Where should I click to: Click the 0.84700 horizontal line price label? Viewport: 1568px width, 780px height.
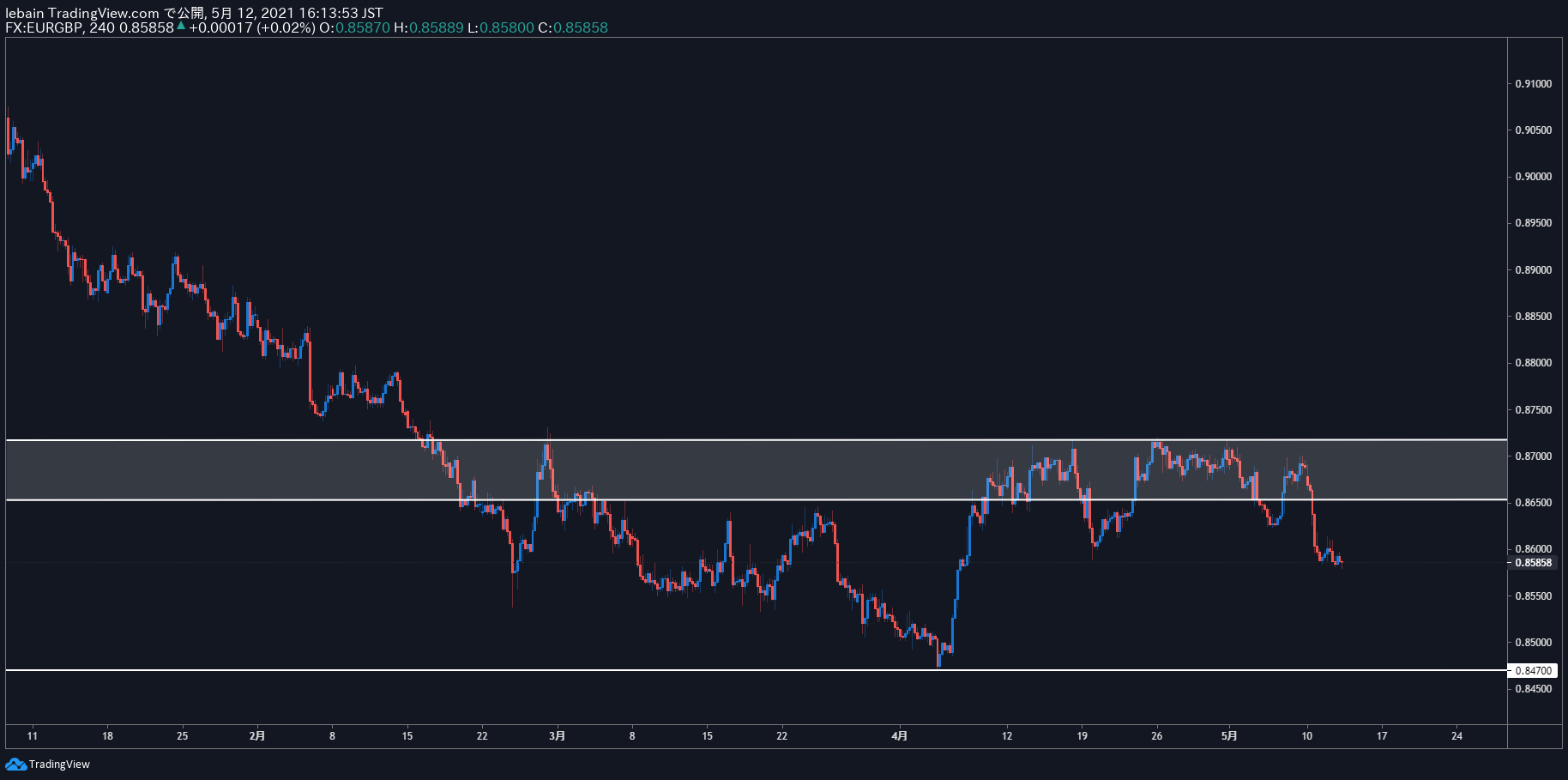point(1533,671)
